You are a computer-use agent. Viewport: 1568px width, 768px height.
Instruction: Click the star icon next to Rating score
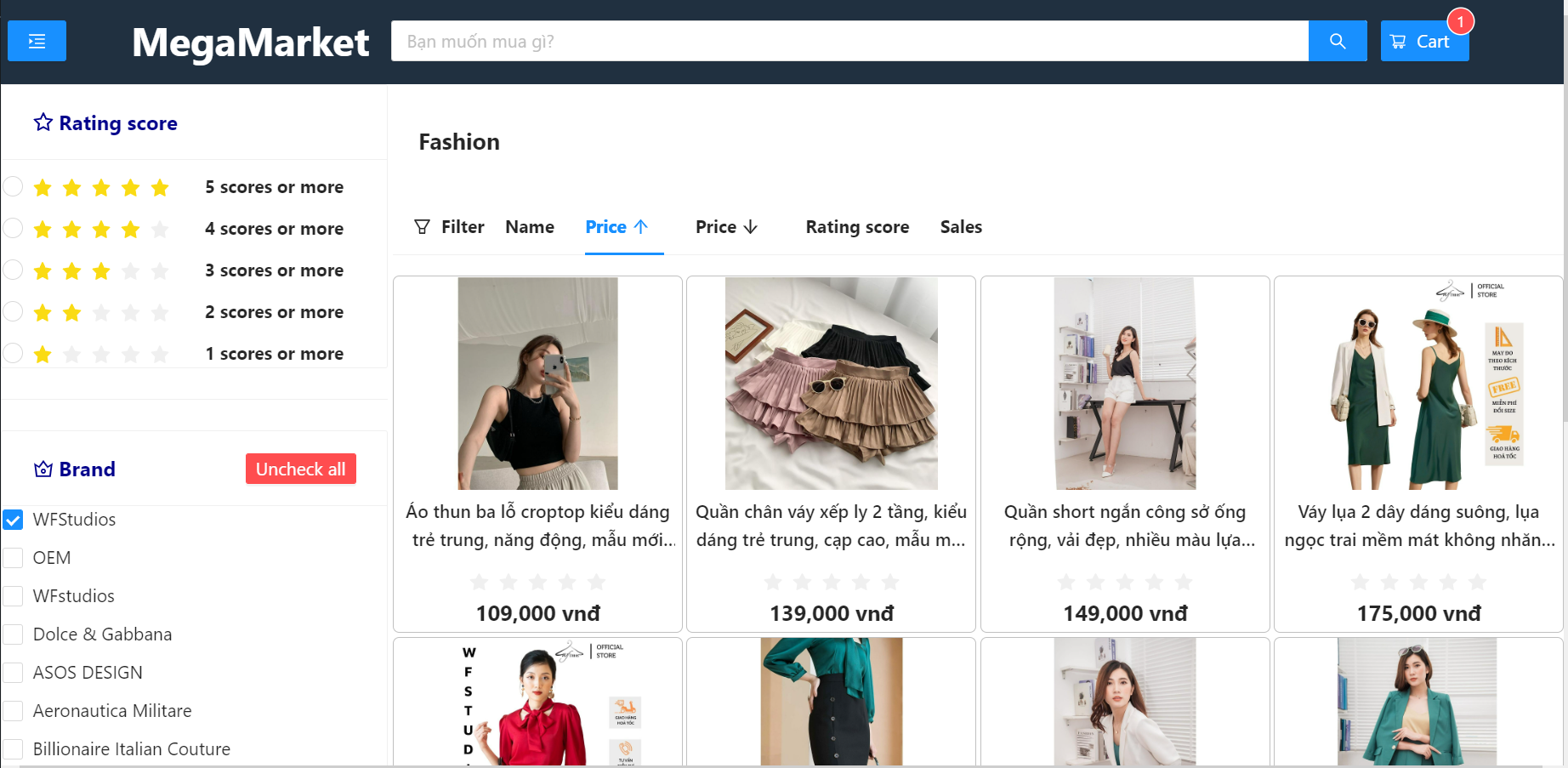click(43, 122)
